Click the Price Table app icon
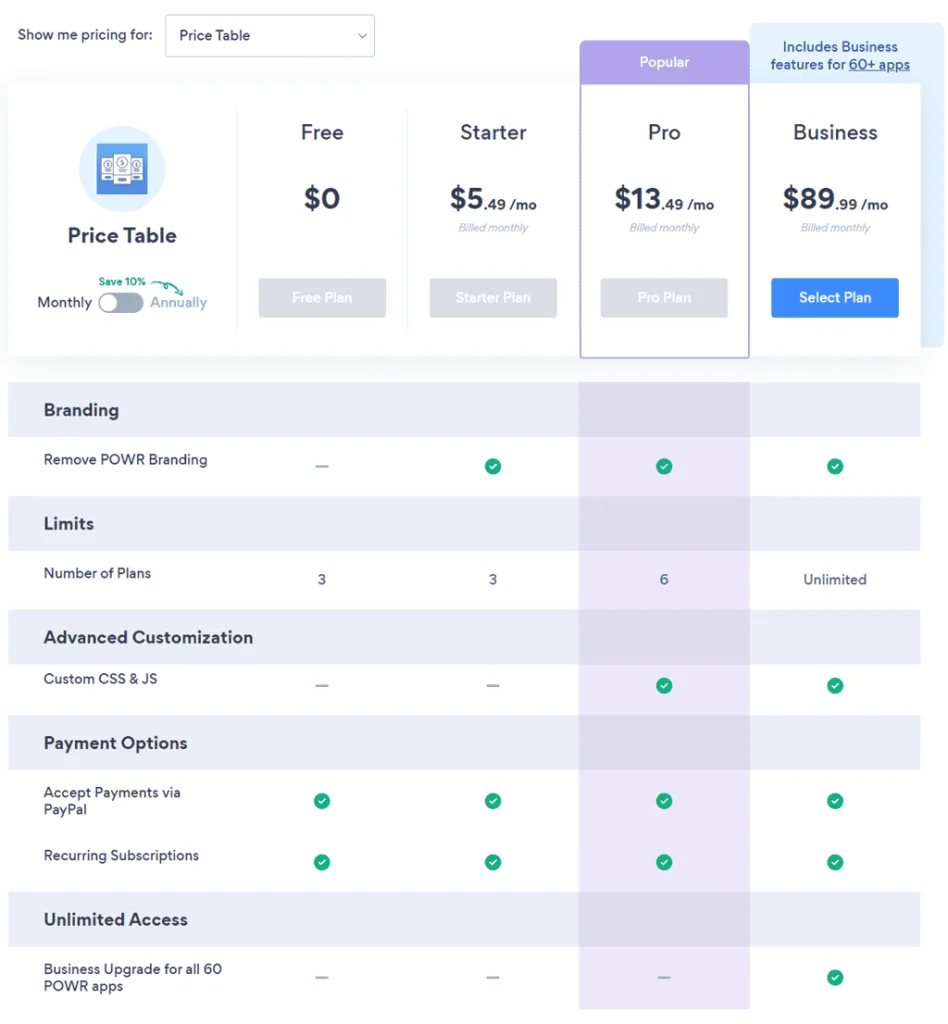 coord(121,169)
